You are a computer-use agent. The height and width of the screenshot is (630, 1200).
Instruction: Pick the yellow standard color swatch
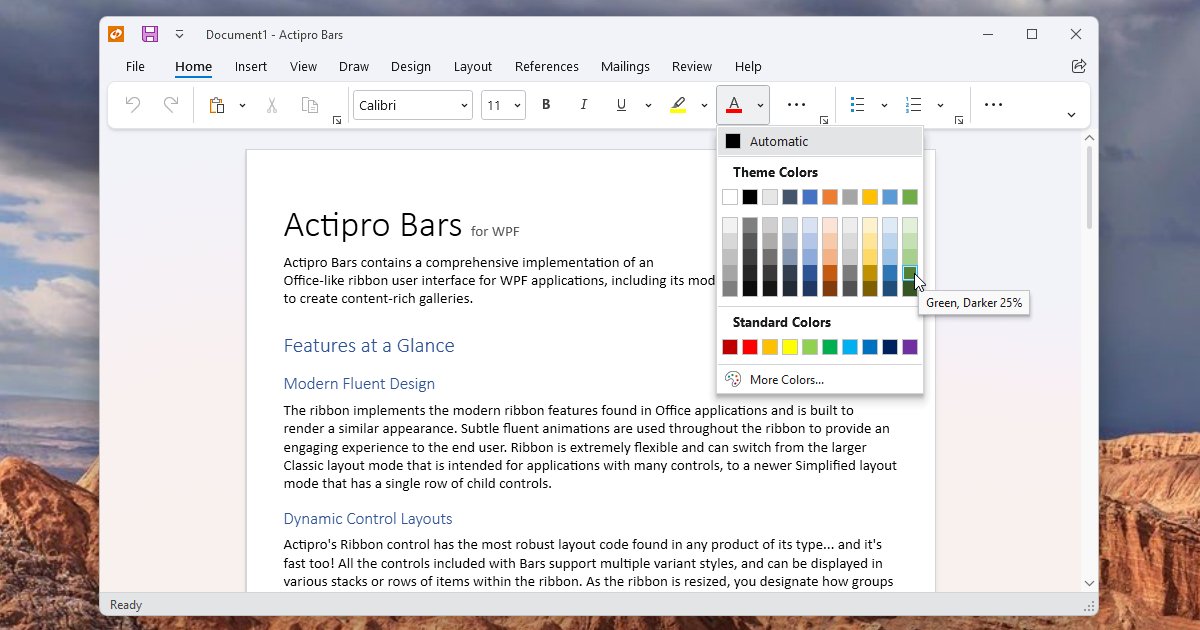click(790, 347)
